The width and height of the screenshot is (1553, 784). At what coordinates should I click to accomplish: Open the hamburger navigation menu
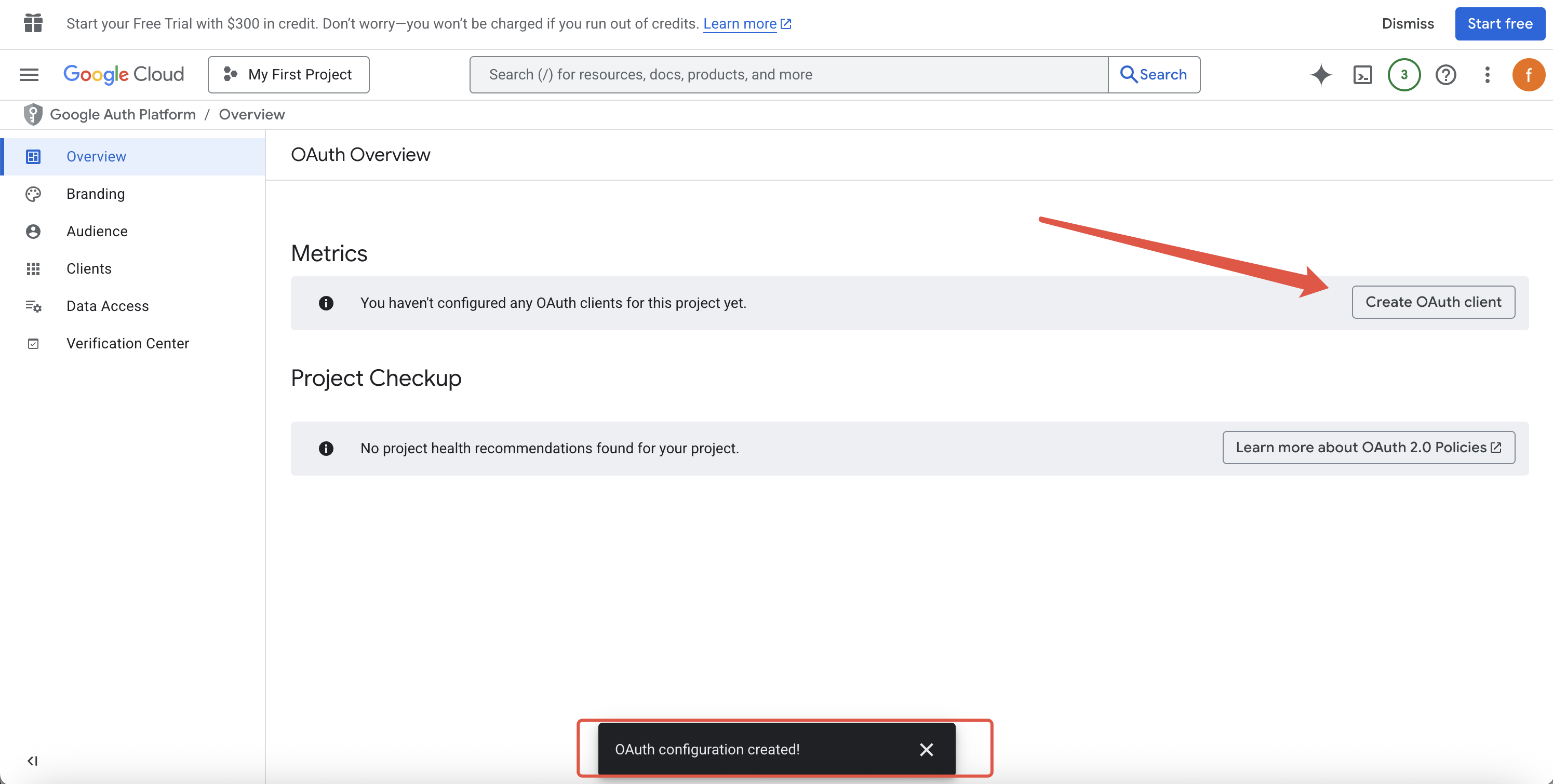pyautogui.click(x=29, y=74)
